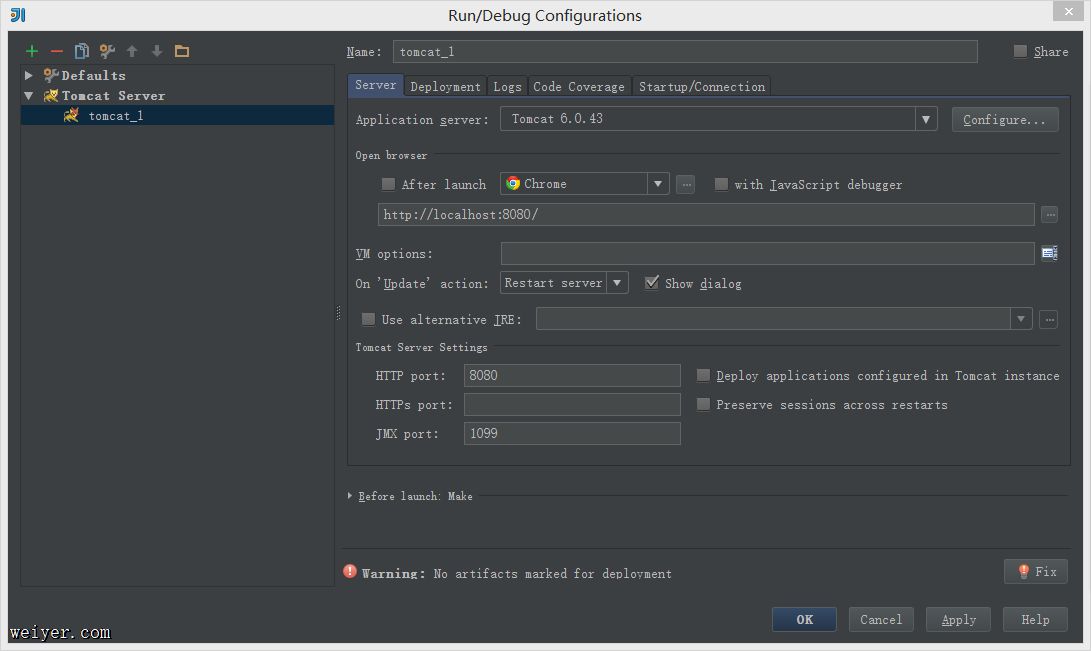This screenshot has width=1091, height=651.
Task: Click the browse button beside the URL field
Action: click(x=1050, y=215)
